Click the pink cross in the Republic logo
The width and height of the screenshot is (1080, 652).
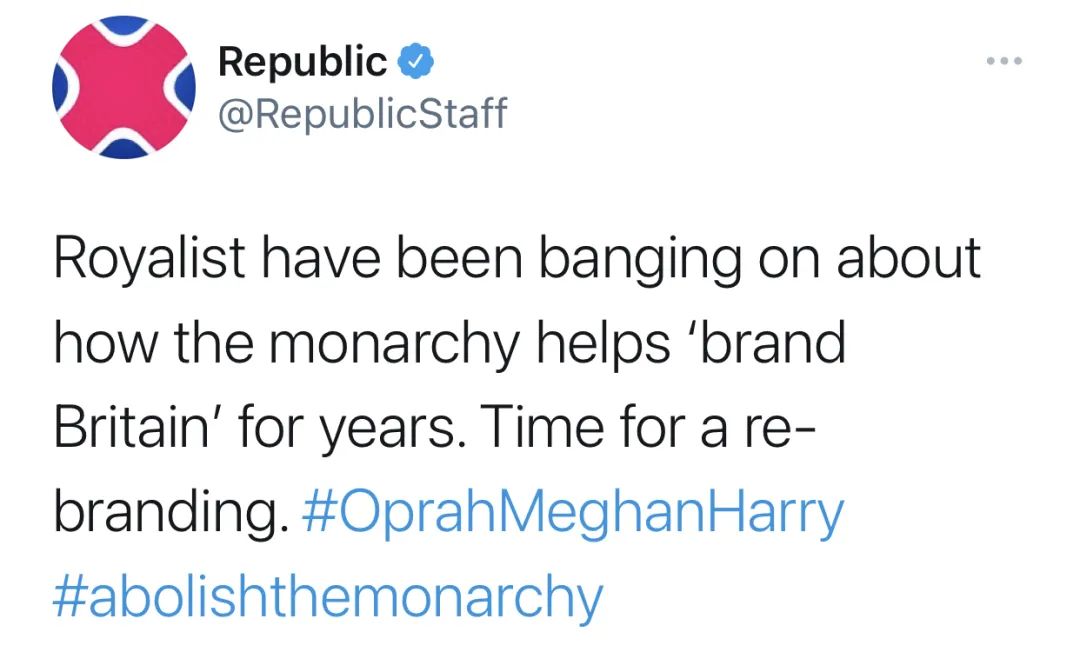click(x=124, y=88)
